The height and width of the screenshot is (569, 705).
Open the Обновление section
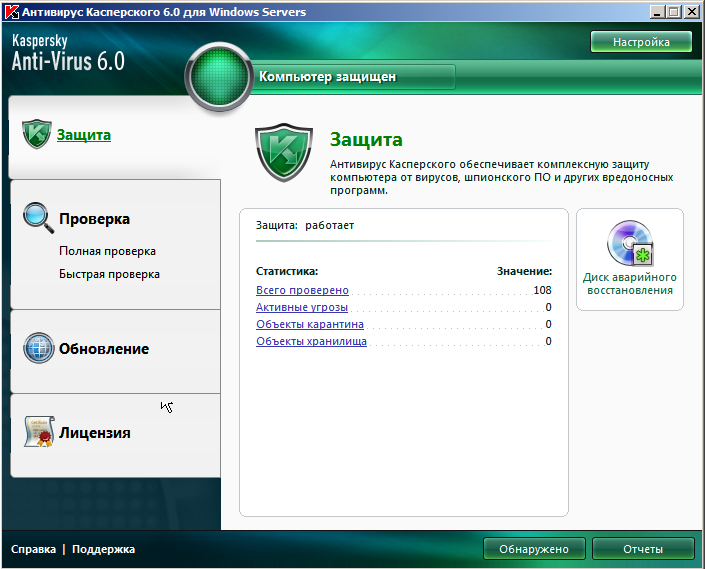point(104,349)
